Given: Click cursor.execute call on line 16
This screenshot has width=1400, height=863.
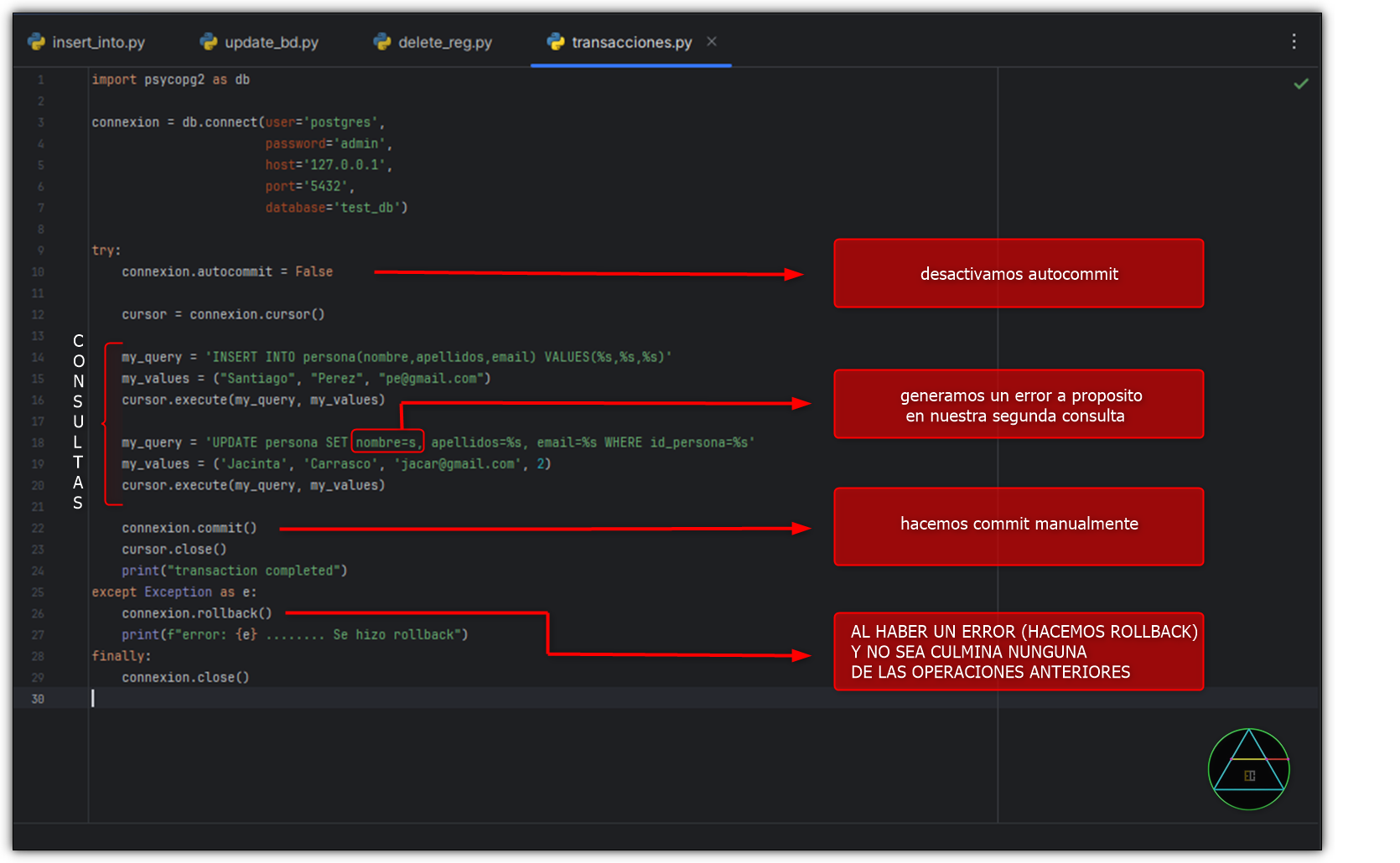Looking at the screenshot, I should [253, 400].
